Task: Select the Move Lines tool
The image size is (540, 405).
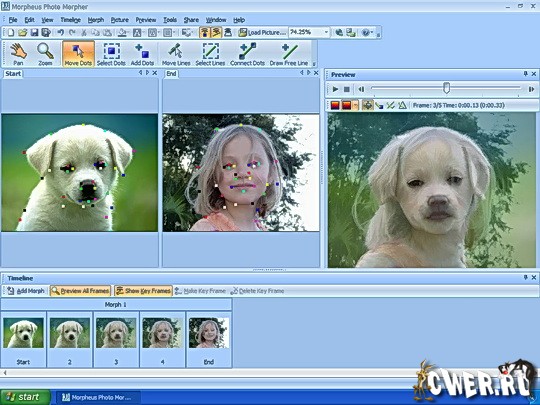Action: click(x=176, y=54)
